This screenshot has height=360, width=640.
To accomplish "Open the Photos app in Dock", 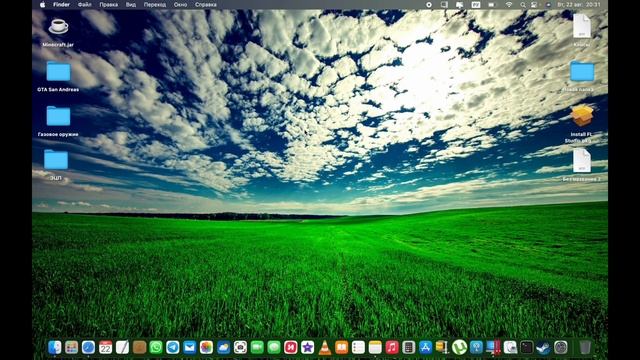I will (x=207, y=347).
